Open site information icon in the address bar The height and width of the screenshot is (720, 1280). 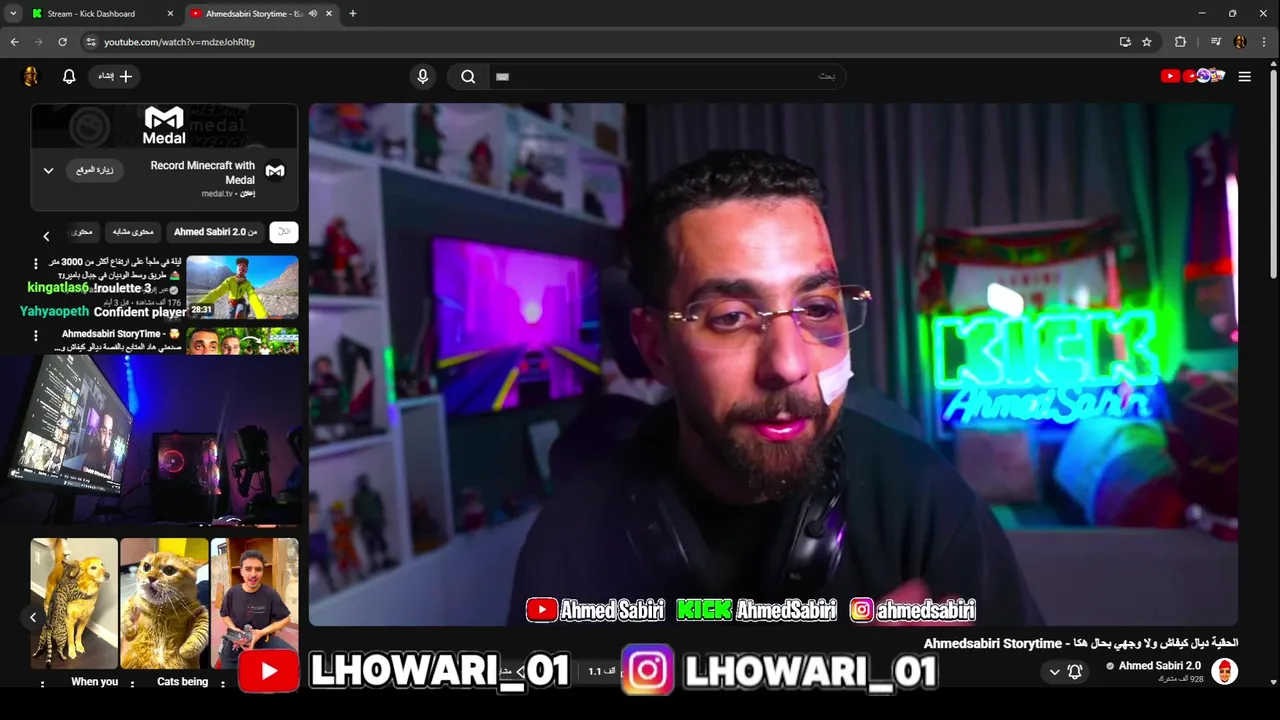click(91, 42)
